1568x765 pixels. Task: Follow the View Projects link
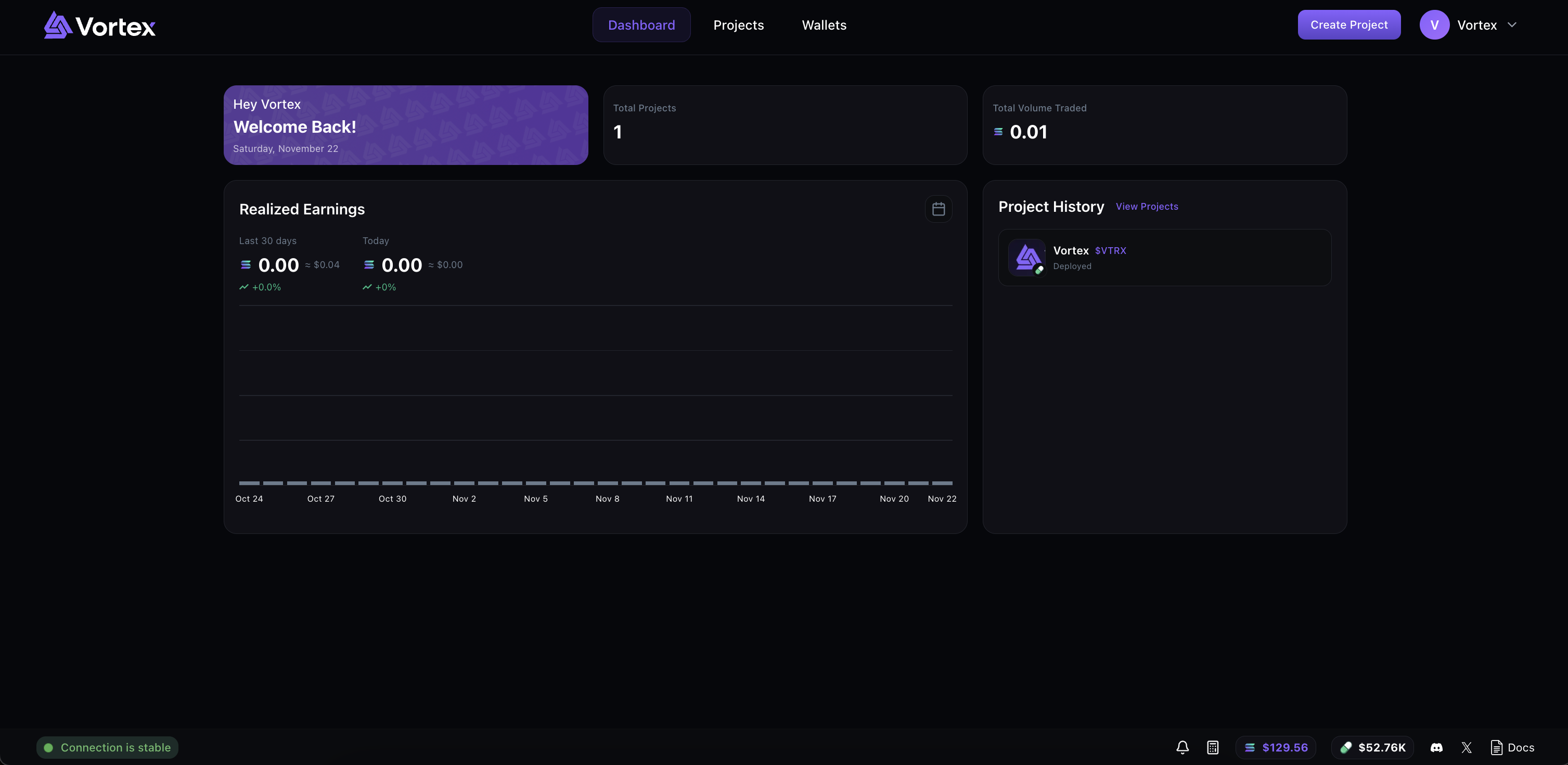[1147, 207]
